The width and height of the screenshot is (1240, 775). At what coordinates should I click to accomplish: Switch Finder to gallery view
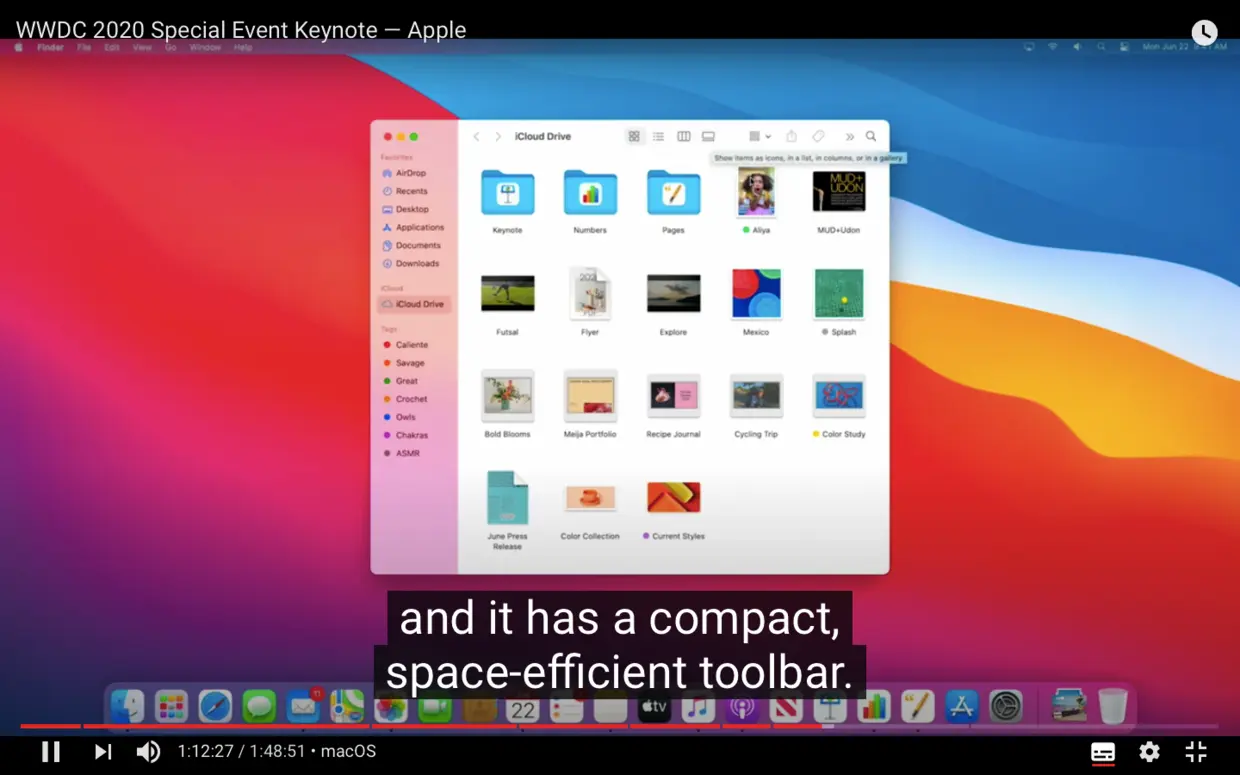[x=708, y=137]
